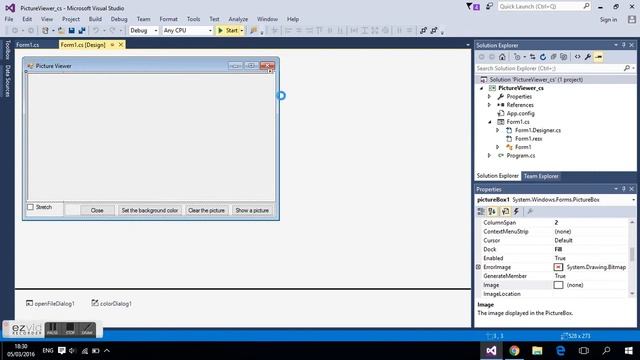Click the Dock property value Fill
The height and width of the screenshot is (360, 640).
click(x=558, y=249)
